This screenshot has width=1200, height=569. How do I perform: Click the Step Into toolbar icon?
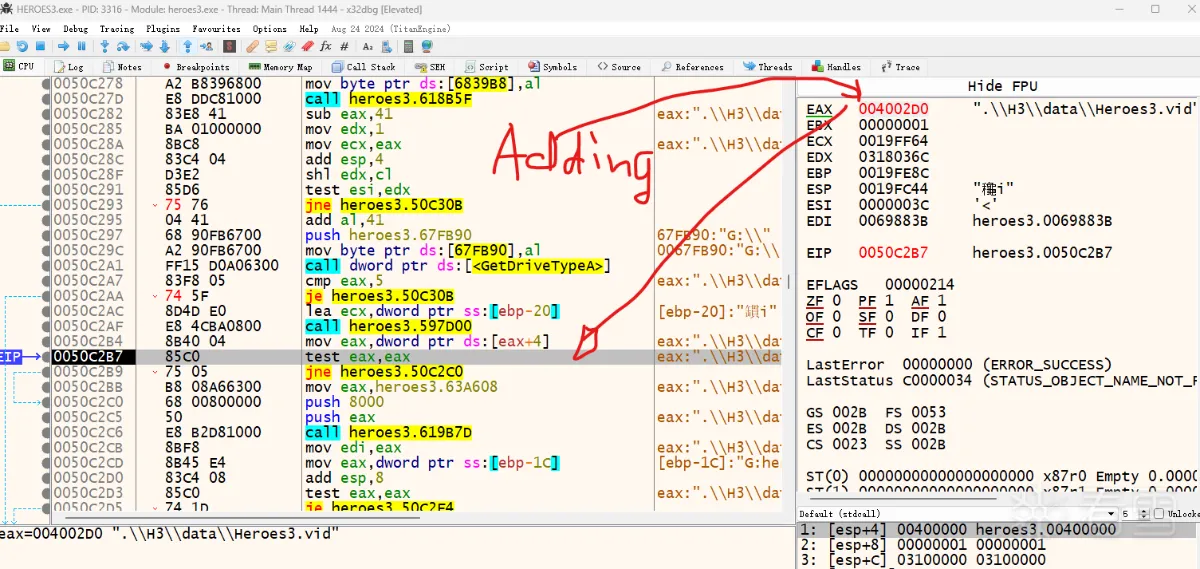tap(103, 46)
